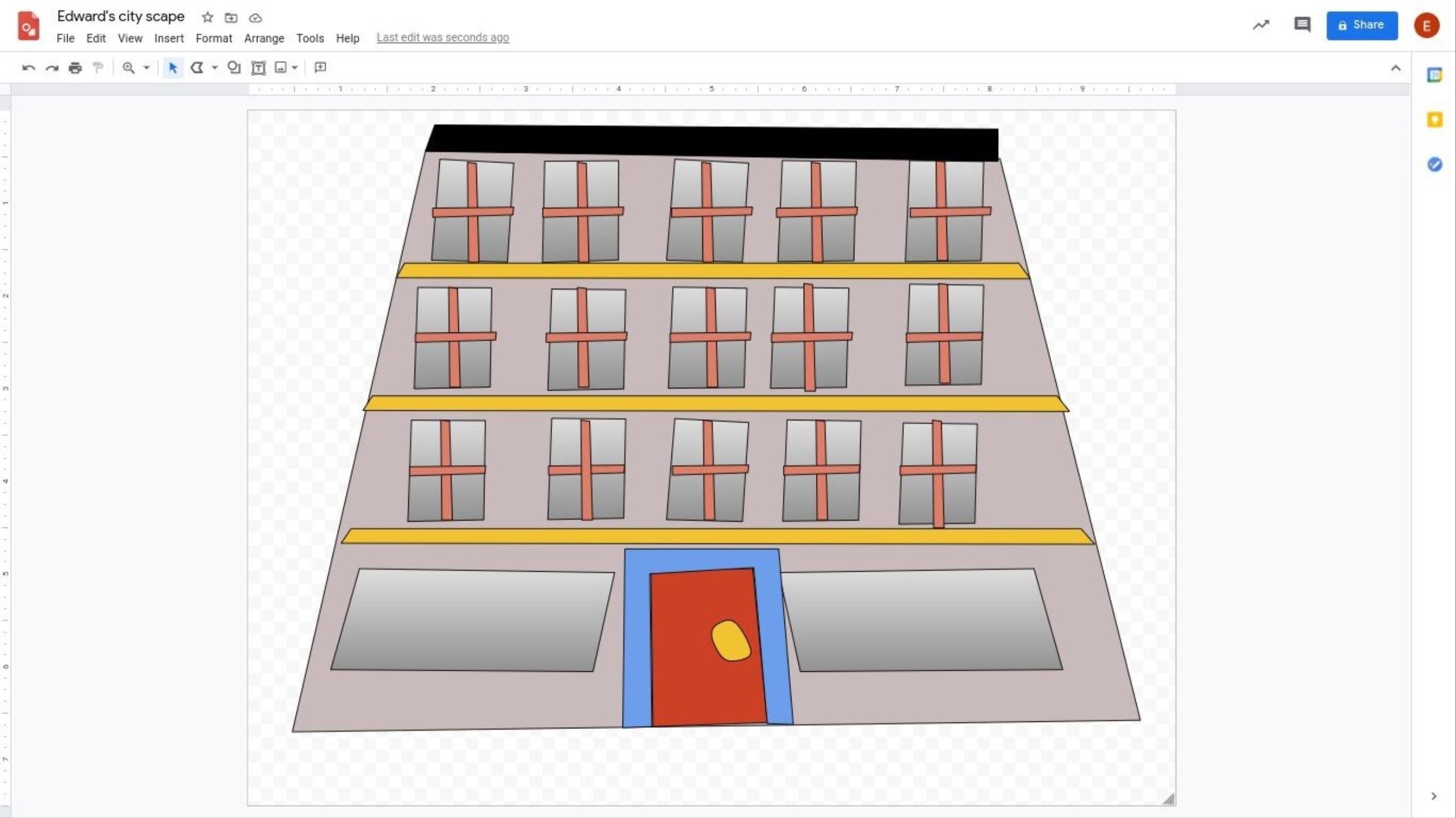Screen dimensions: 1456x818
Task: Open the Google Tasks sidebar icon
Action: (1434, 165)
